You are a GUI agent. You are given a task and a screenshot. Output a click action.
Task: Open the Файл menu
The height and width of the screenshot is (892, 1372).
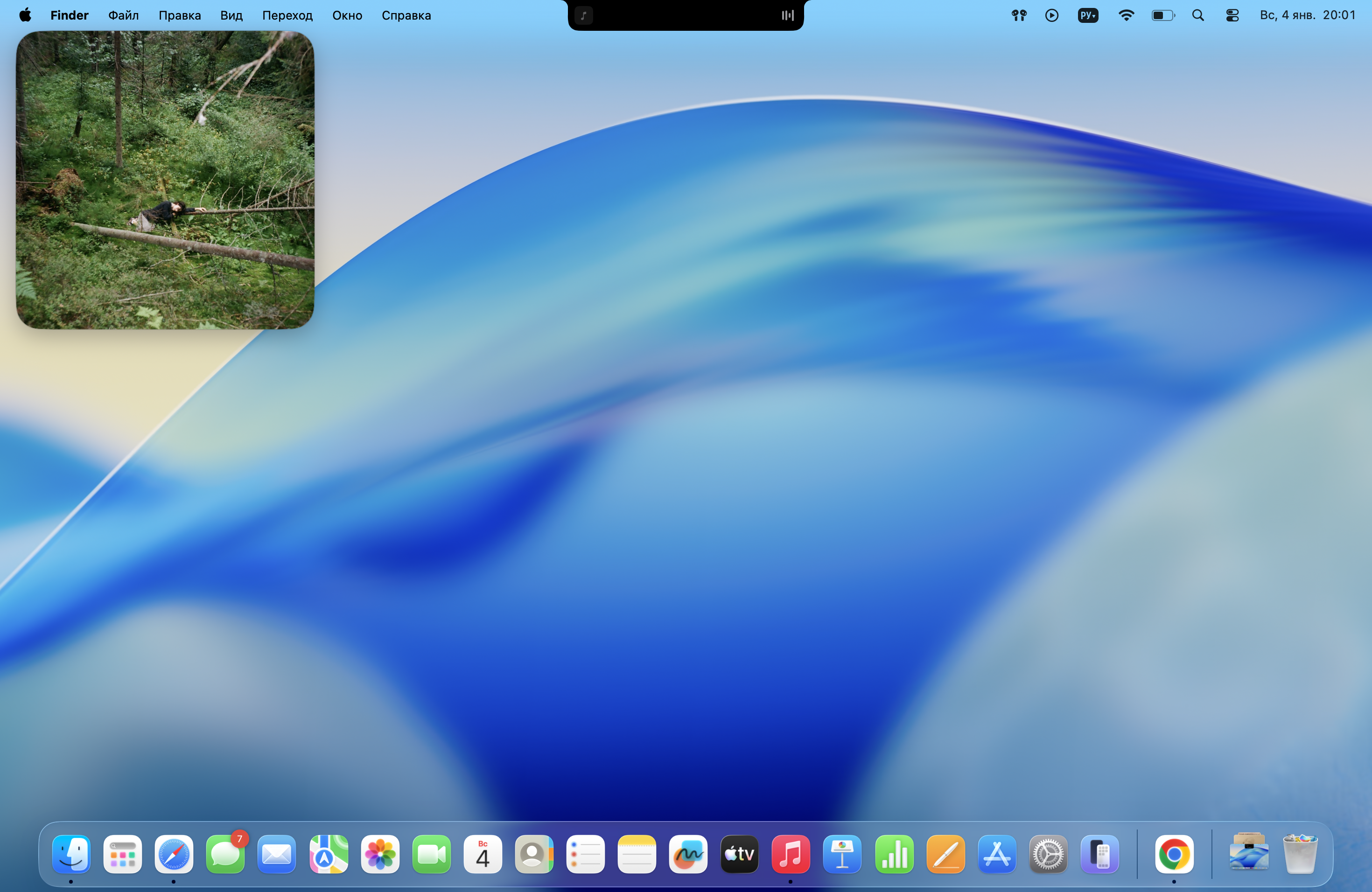coord(123,15)
